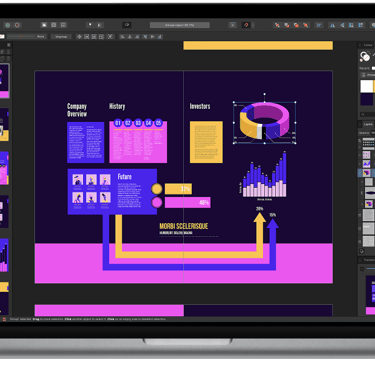Select the first page spread thumbnail
The height and width of the screenshot is (366, 375).
(4, 82)
